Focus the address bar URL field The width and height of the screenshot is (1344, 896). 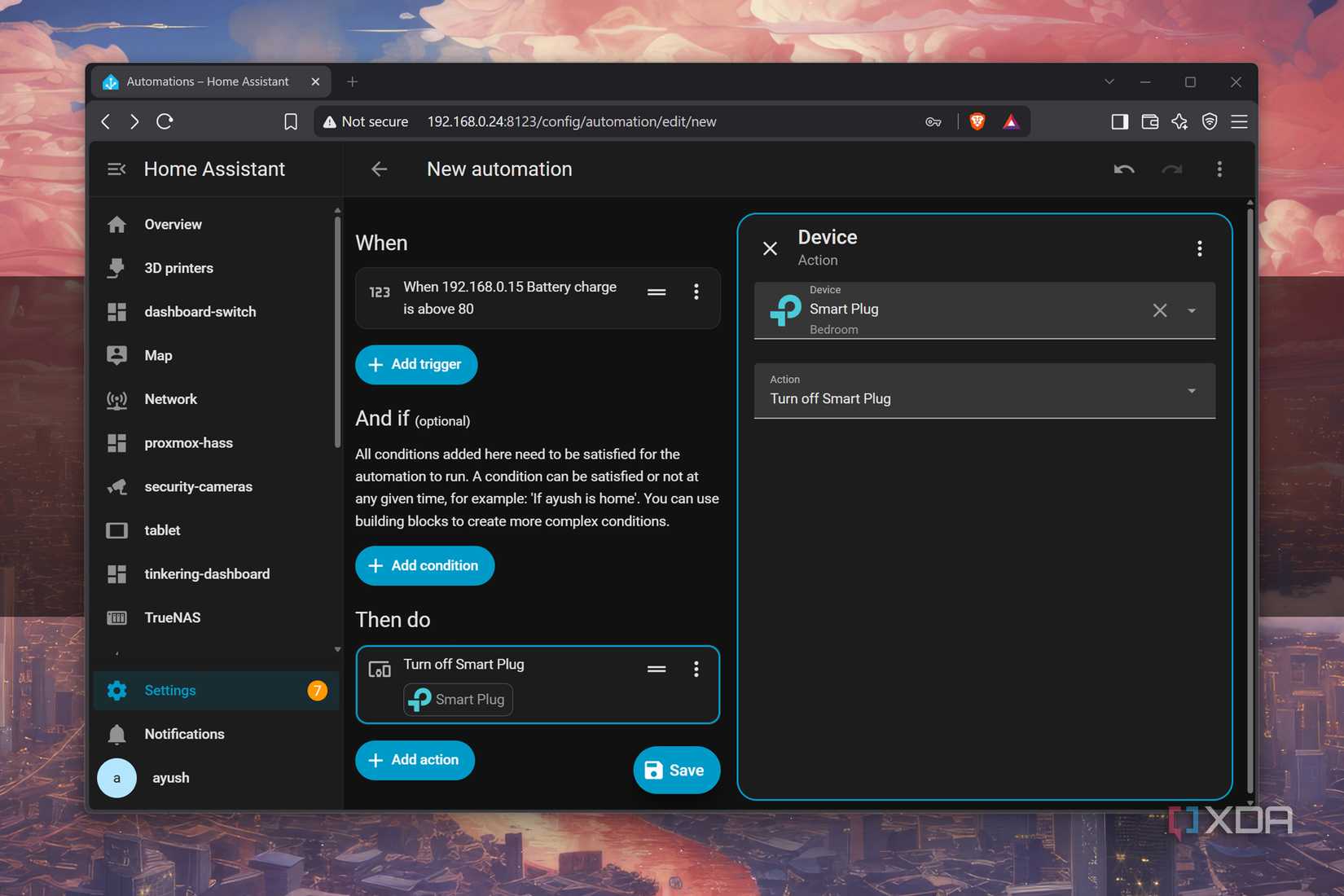pos(572,121)
